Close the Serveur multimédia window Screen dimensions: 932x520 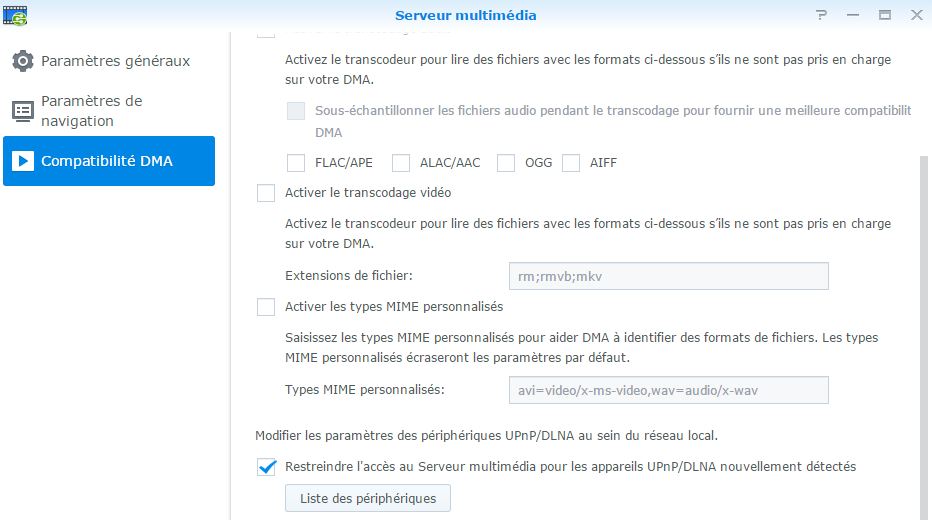click(915, 15)
